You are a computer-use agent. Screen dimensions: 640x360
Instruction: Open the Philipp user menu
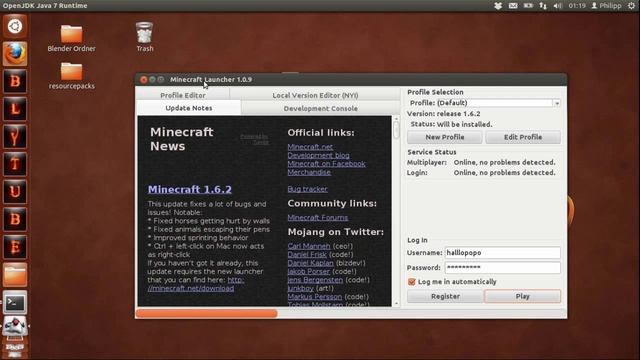tap(607, 6)
